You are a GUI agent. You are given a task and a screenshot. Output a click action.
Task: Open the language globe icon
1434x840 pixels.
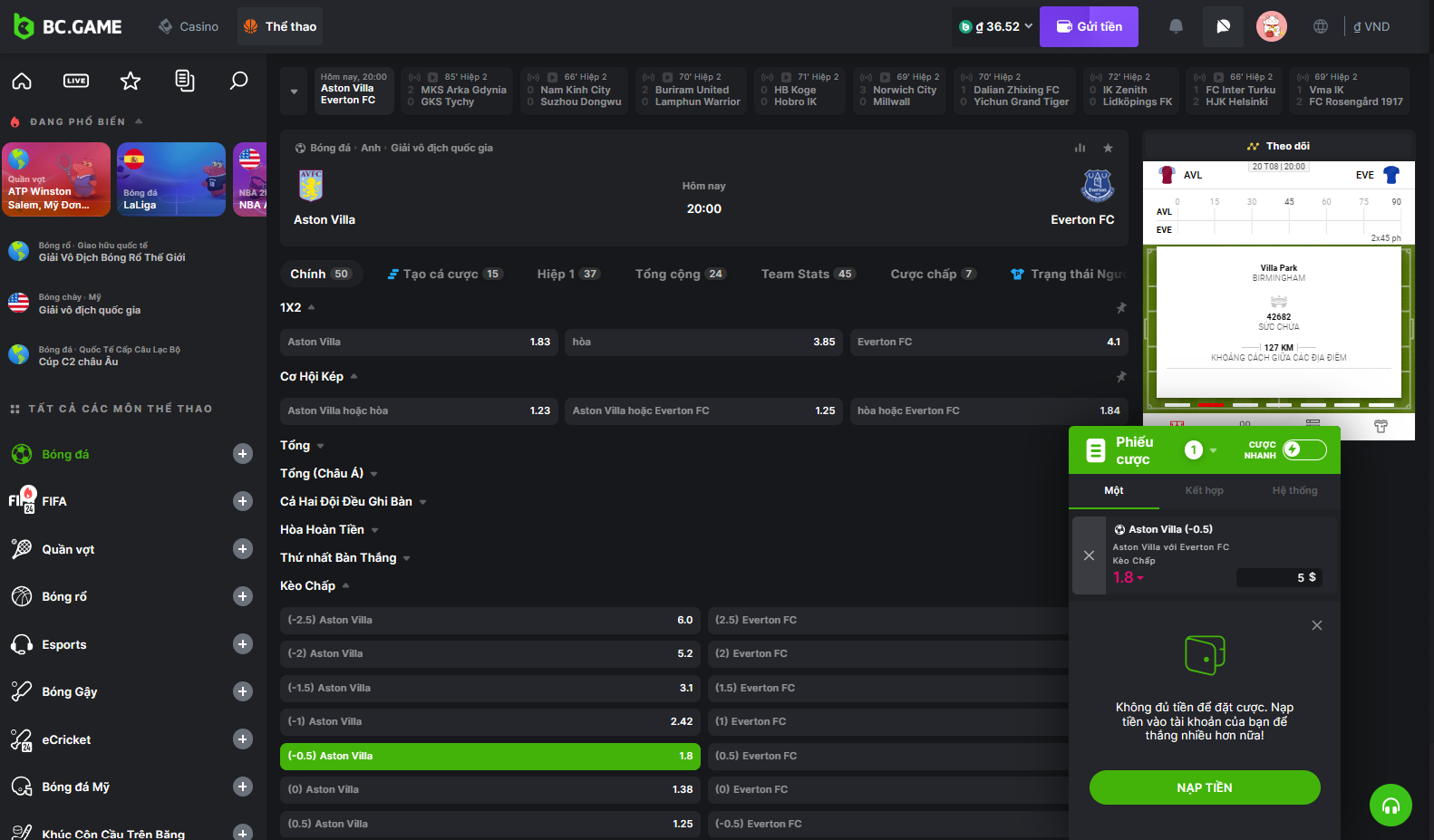(x=1321, y=26)
